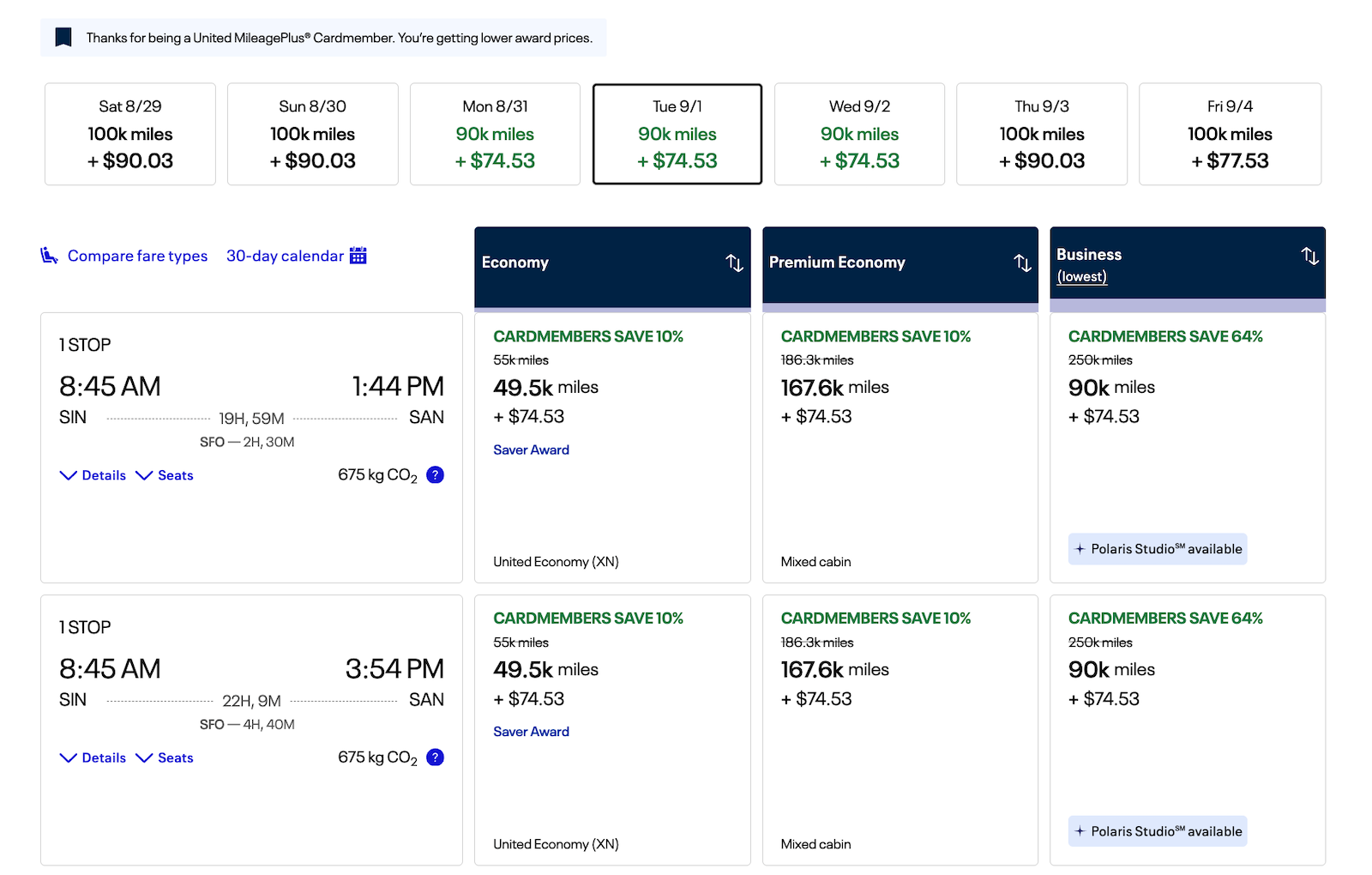Expand Seats for the 19H 59M flight
This screenshot has width=1372, height=875.
click(x=165, y=475)
